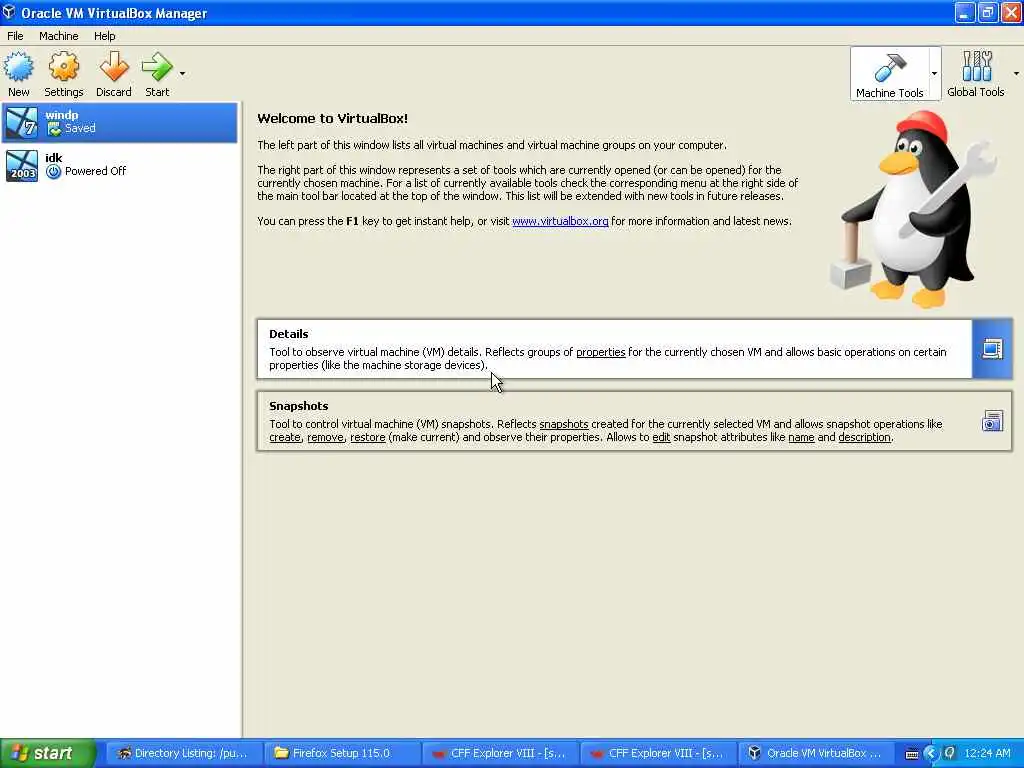The width and height of the screenshot is (1024, 768).
Task: Click the restore link in Snapshots
Action: [368, 437]
